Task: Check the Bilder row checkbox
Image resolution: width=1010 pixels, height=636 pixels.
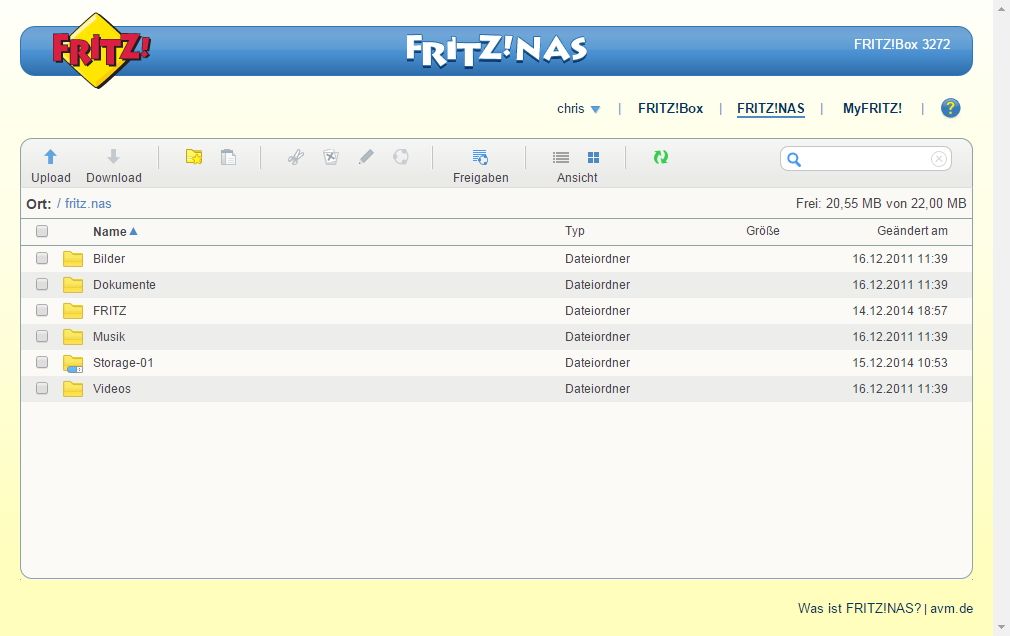Action: [42, 258]
